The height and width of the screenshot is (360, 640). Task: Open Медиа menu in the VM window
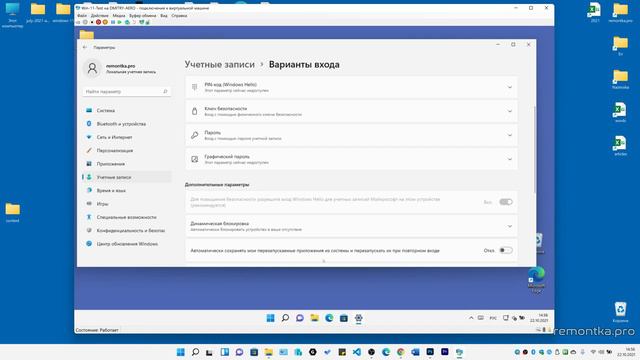click(x=119, y=16)
